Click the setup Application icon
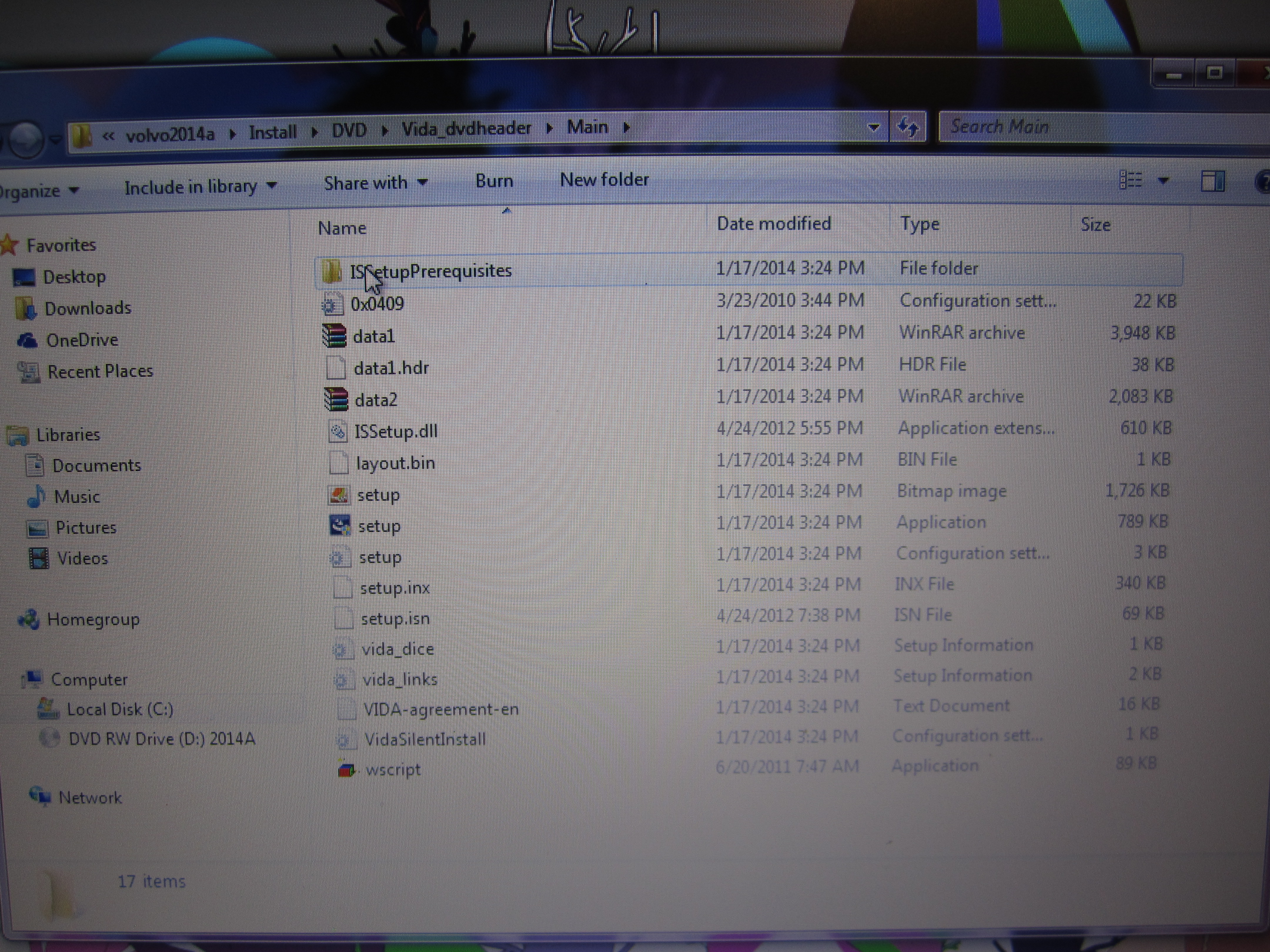Screen dimensions: 1270x952 point(339,525)
